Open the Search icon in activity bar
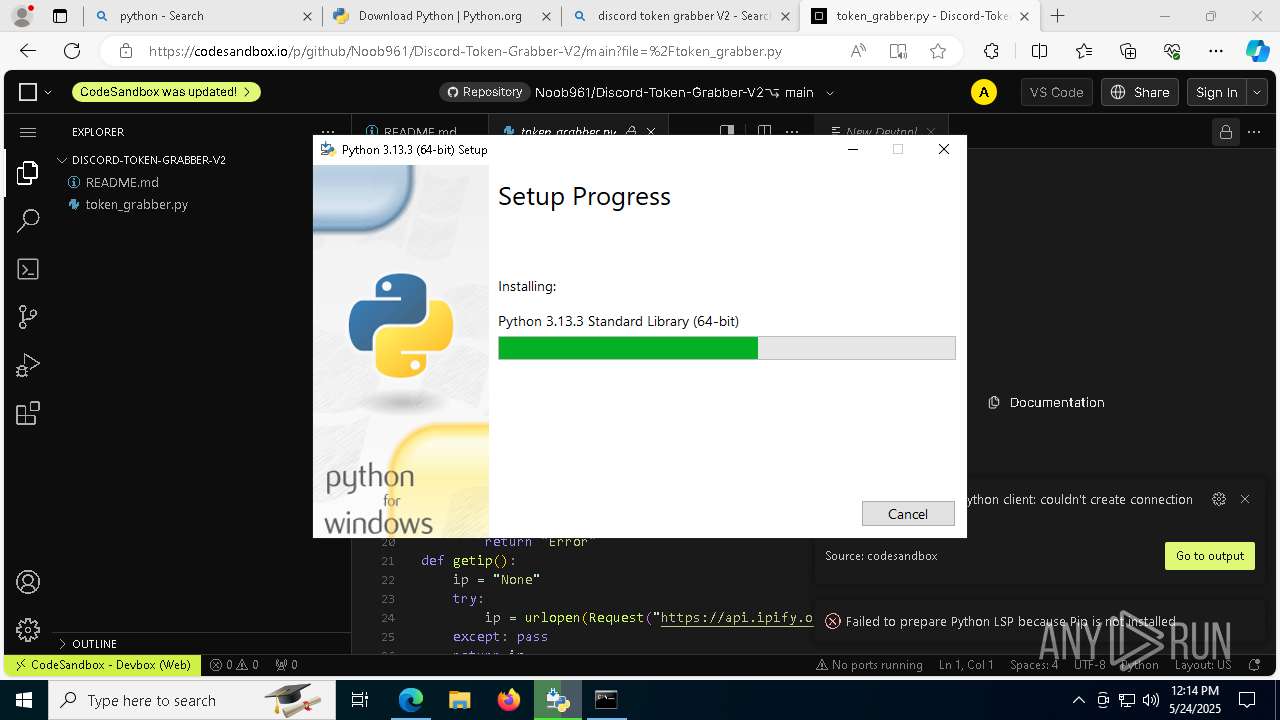 coord(28,221)
